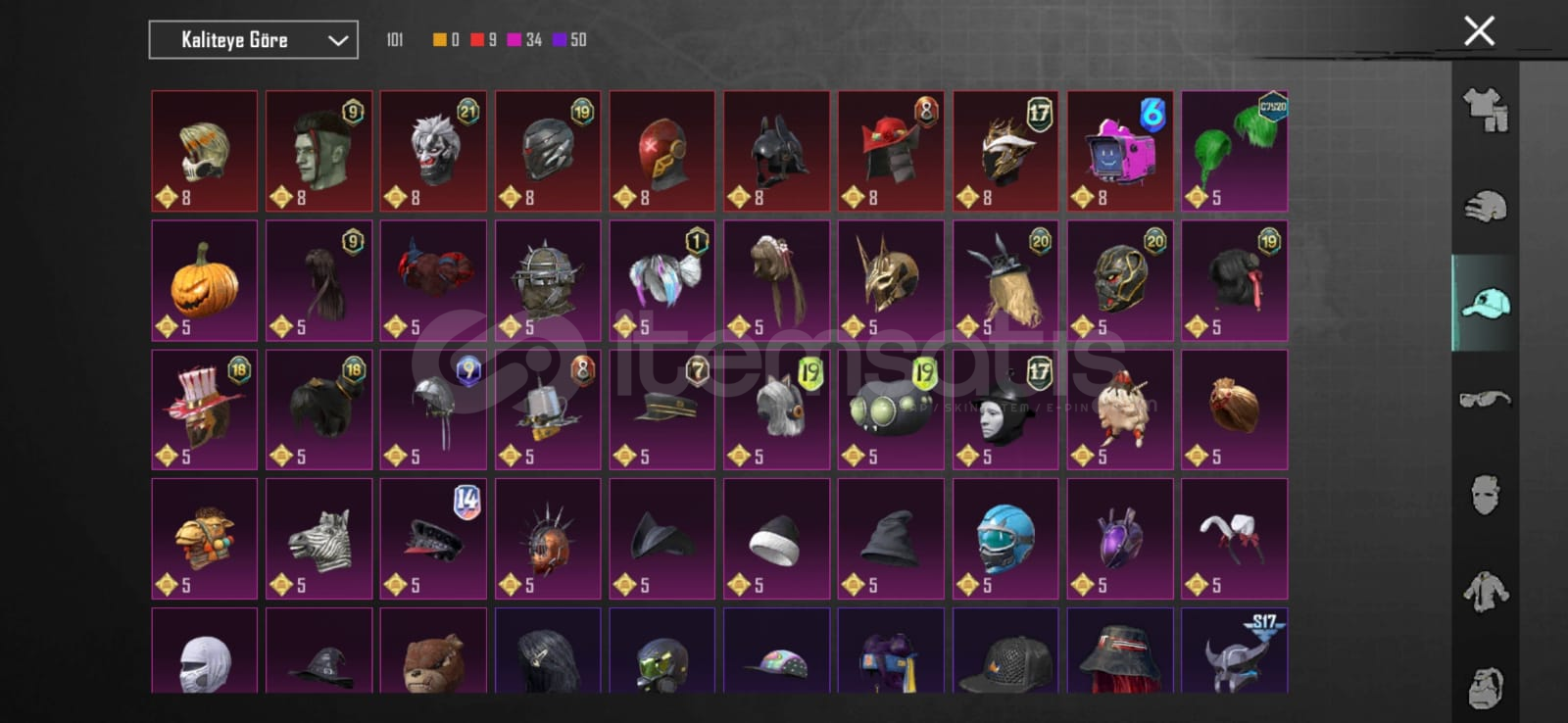1568x723 pixels.
Task: Close the inventory with the X
Action: (x=1479, y=30)
